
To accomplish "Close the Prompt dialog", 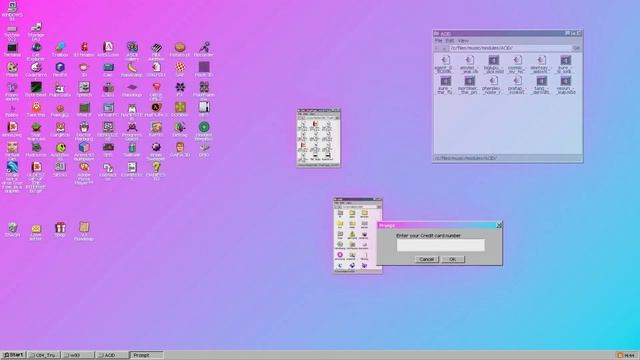I will click(x=499, y=225).
